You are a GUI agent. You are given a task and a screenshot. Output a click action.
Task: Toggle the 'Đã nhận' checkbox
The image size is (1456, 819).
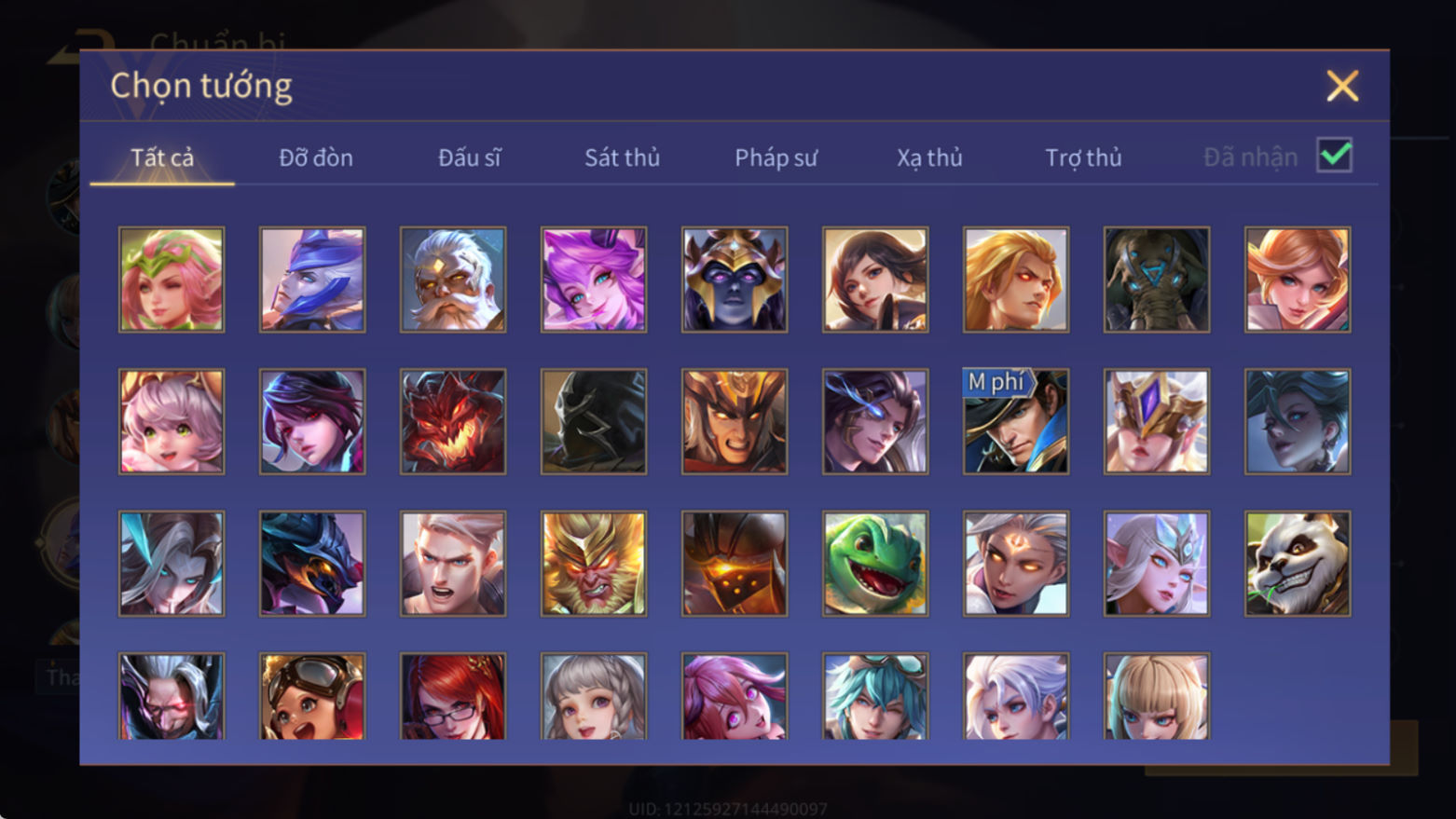coord(1334,156)
